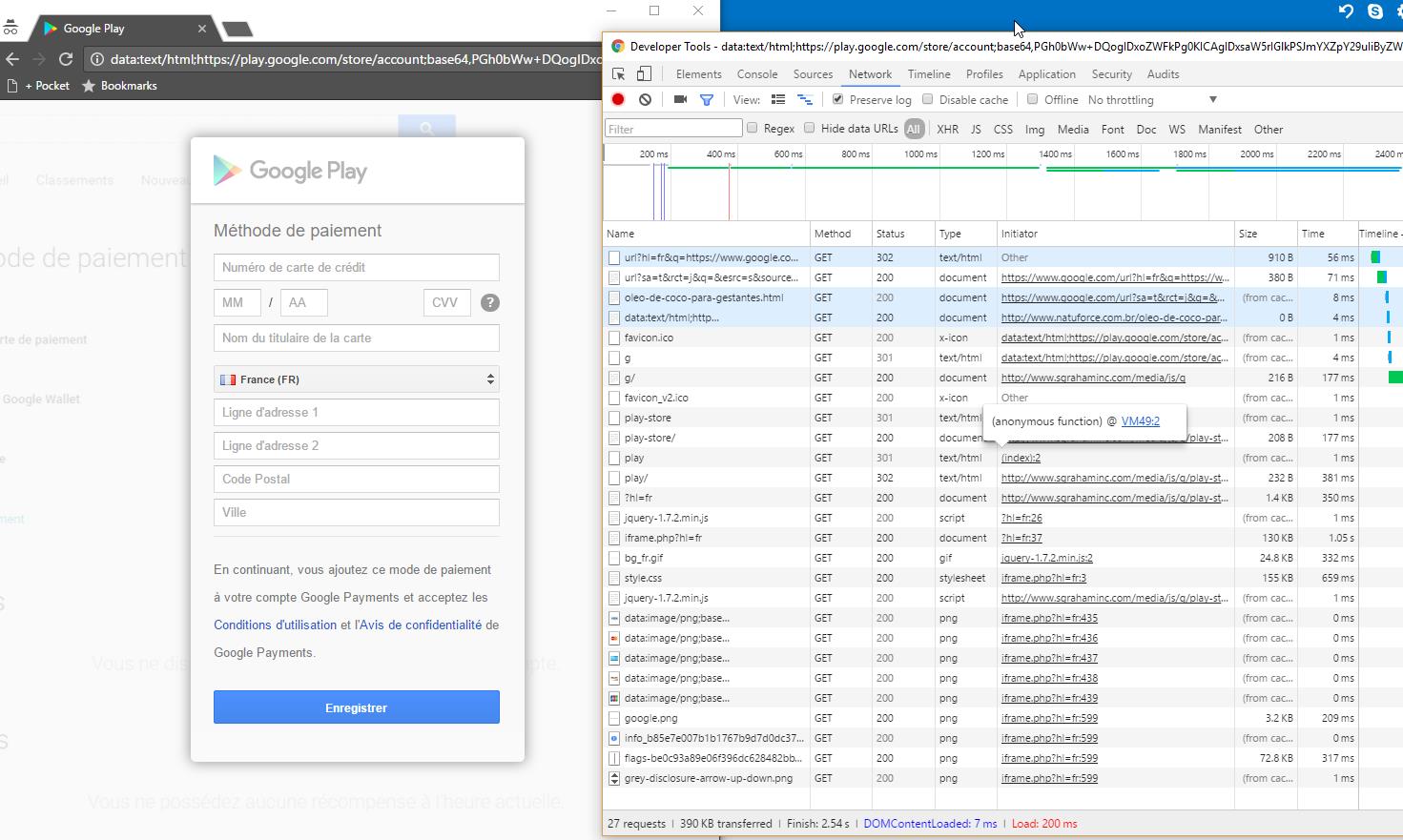Select the oleo-de-coco-para-gestantes.html request
The height and width of the screenshot is (840, 1403).
pos(1002,297)
